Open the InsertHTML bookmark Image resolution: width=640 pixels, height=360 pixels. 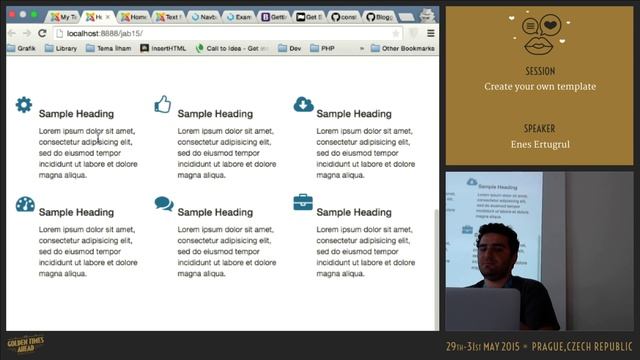[x=163, y=48]
